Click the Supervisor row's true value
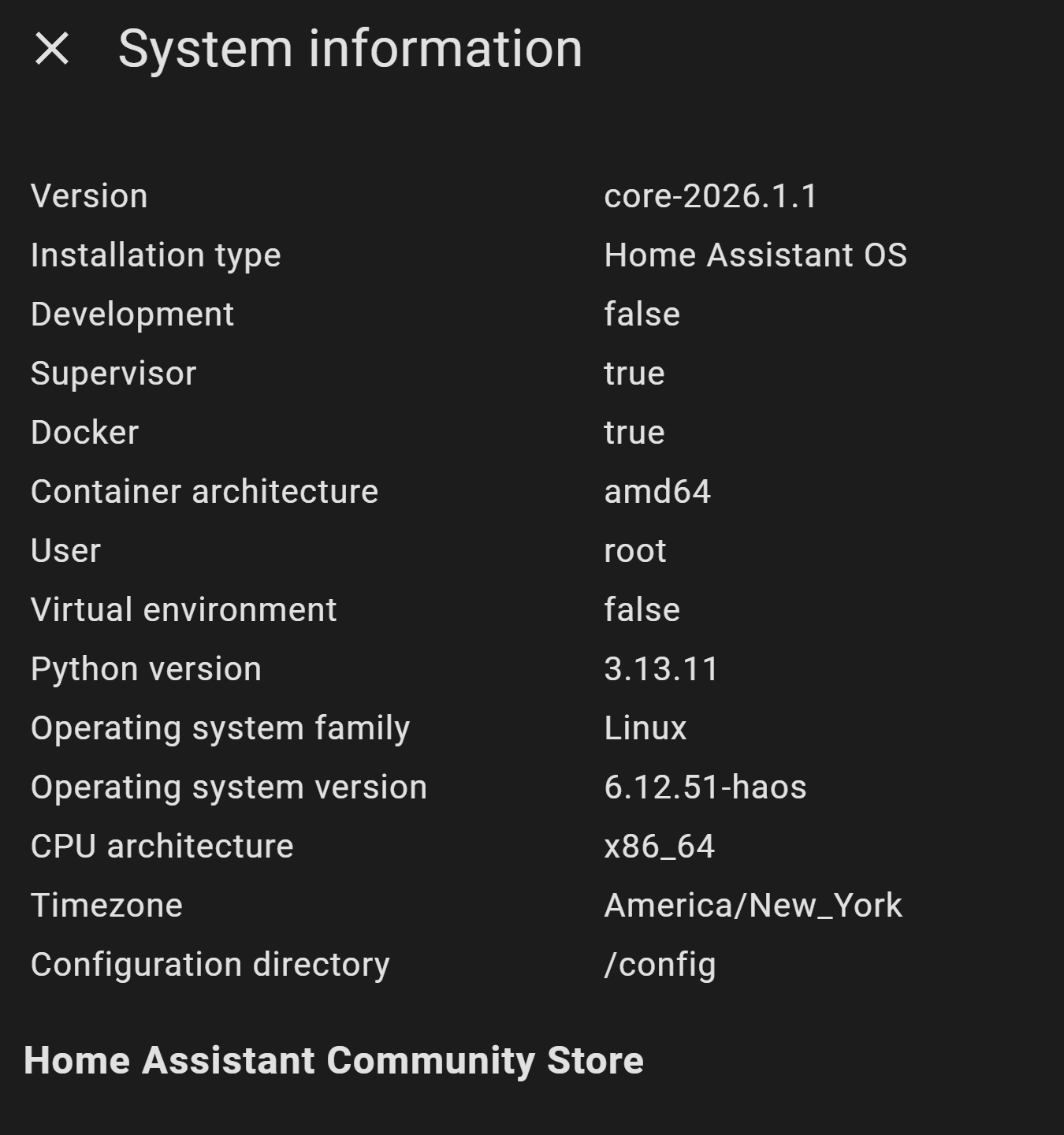The width and height of the screenshot is (1064, 1135). point(634,374)
